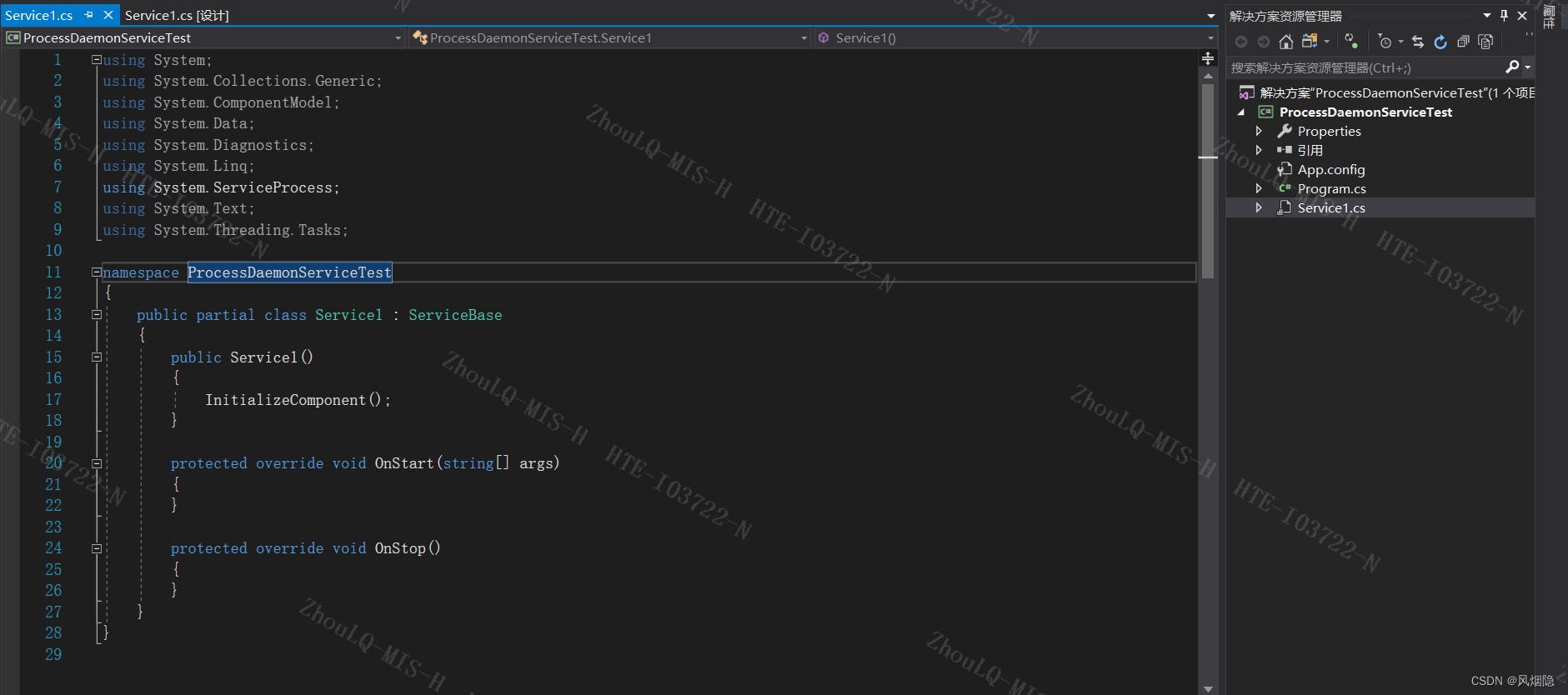This screenshot has height=695, width=1568.
Task: Click OnStop method name in code
Action: pyautogui.click(x=400, y=548)
